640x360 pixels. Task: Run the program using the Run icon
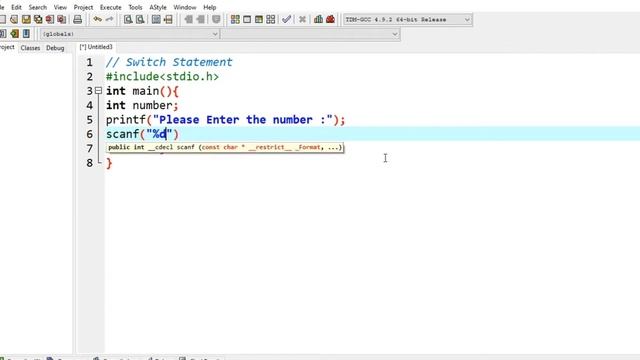coord(247,19)
